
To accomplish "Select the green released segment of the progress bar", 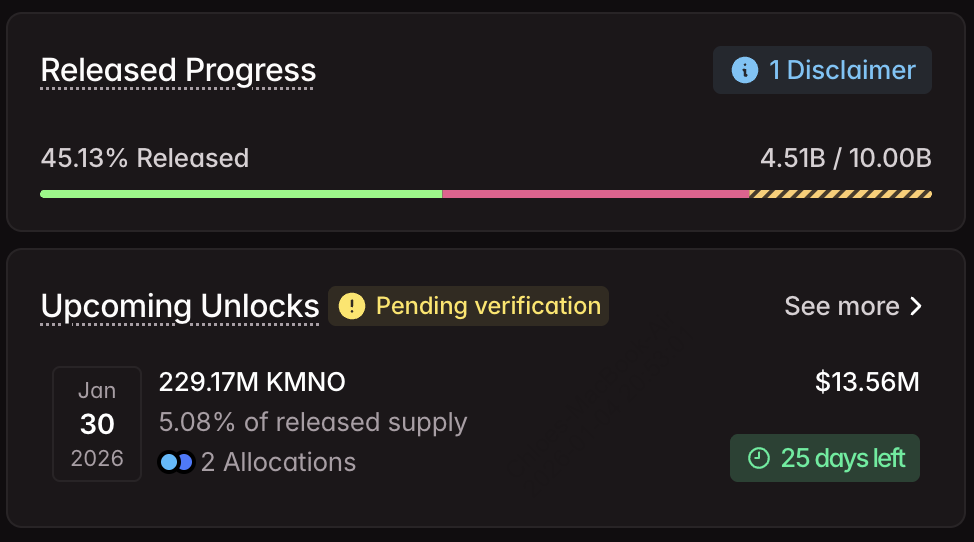I will tap(240, 193).
